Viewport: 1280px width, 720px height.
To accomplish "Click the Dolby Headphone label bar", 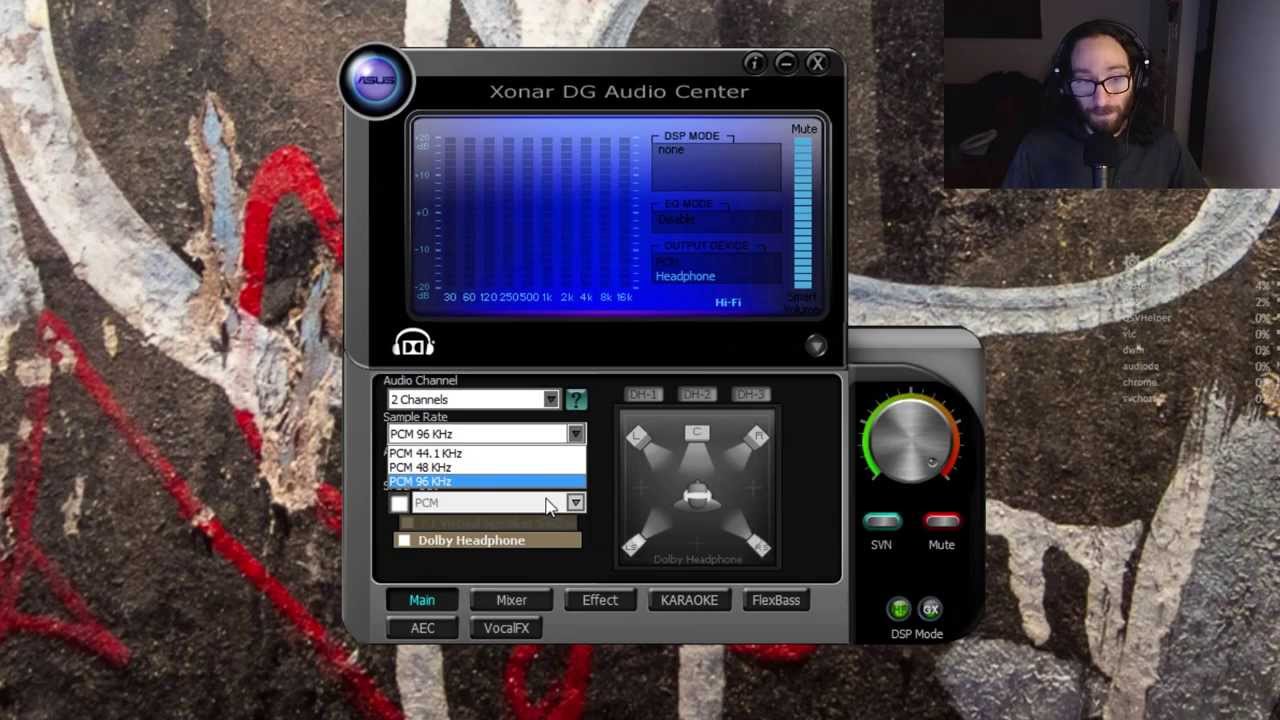I will pos(487,541).
